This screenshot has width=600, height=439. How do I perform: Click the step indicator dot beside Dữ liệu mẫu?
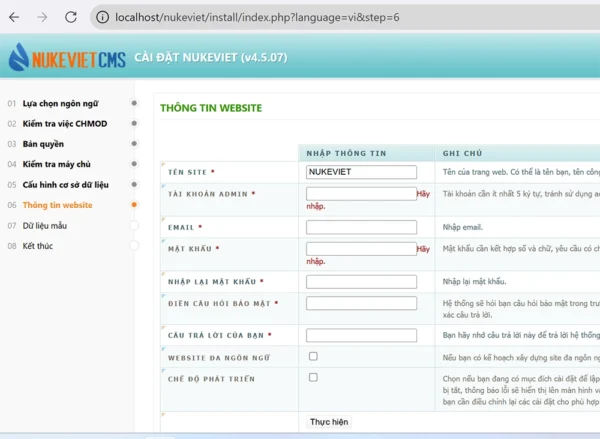click(134, 225)
